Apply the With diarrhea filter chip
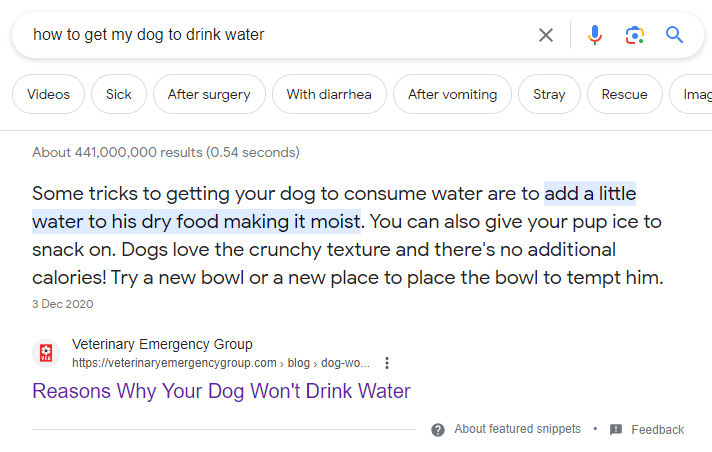Image resolution: width=712 pixels, height=452 pixels. click(329, 95)
